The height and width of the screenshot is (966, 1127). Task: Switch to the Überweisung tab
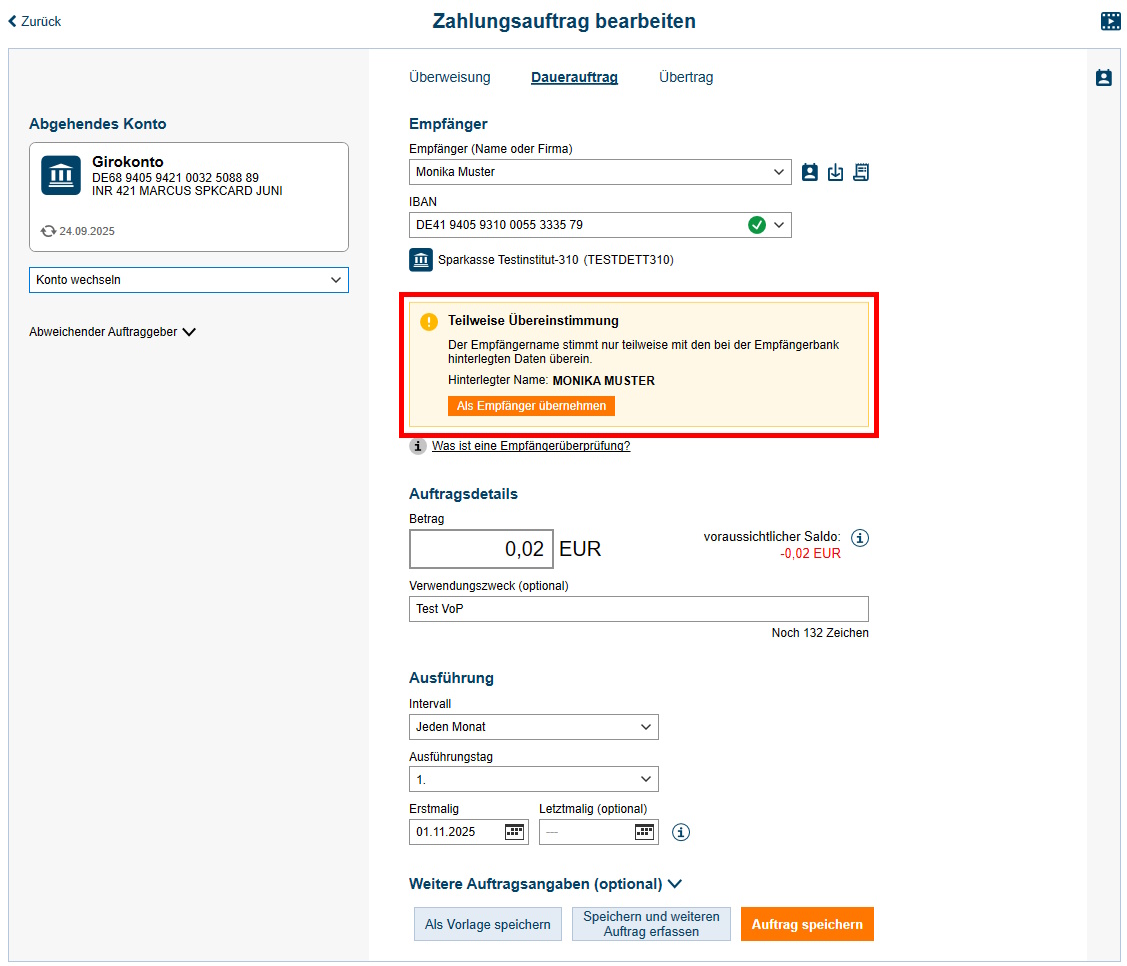coord(450,77)
